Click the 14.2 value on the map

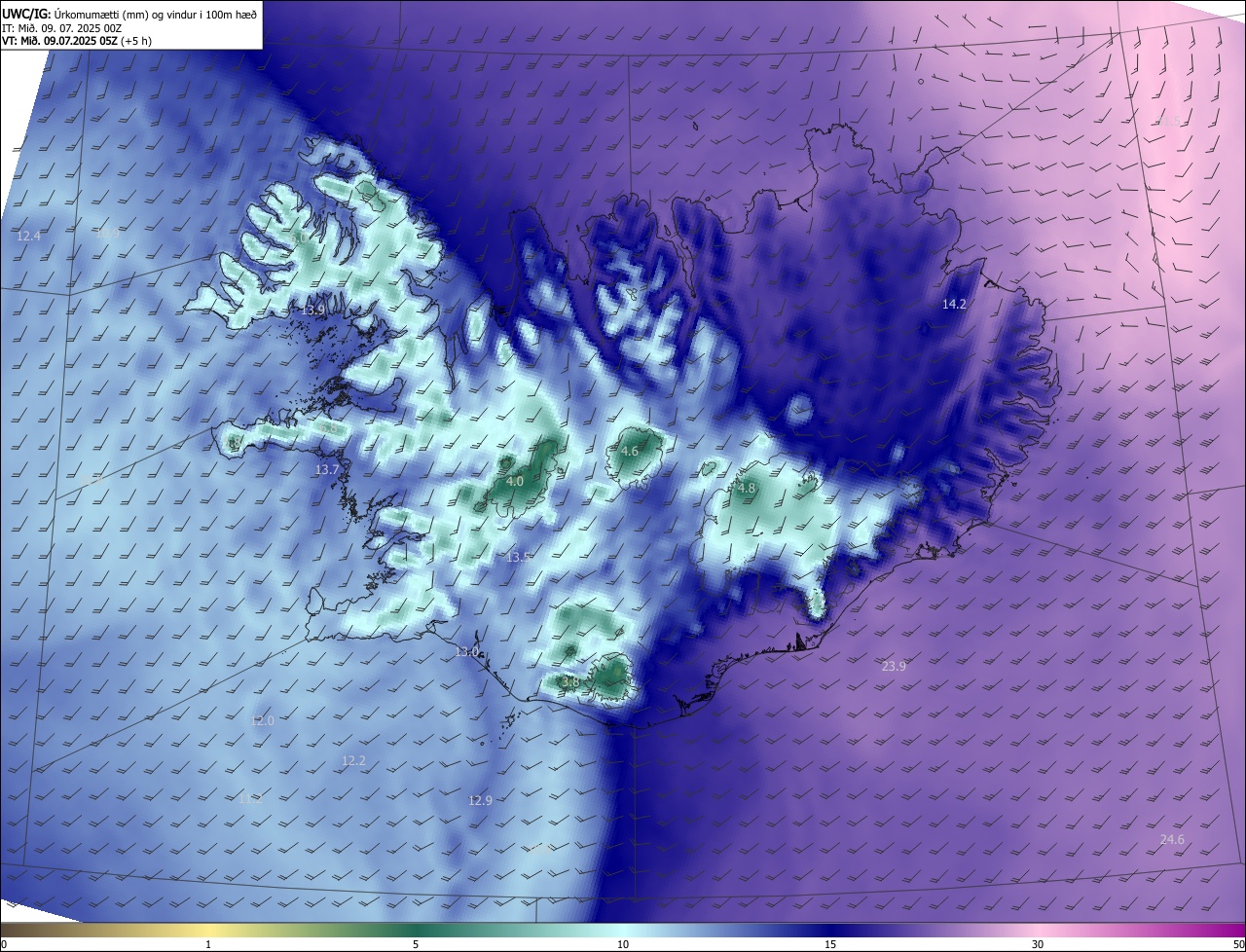954,304
